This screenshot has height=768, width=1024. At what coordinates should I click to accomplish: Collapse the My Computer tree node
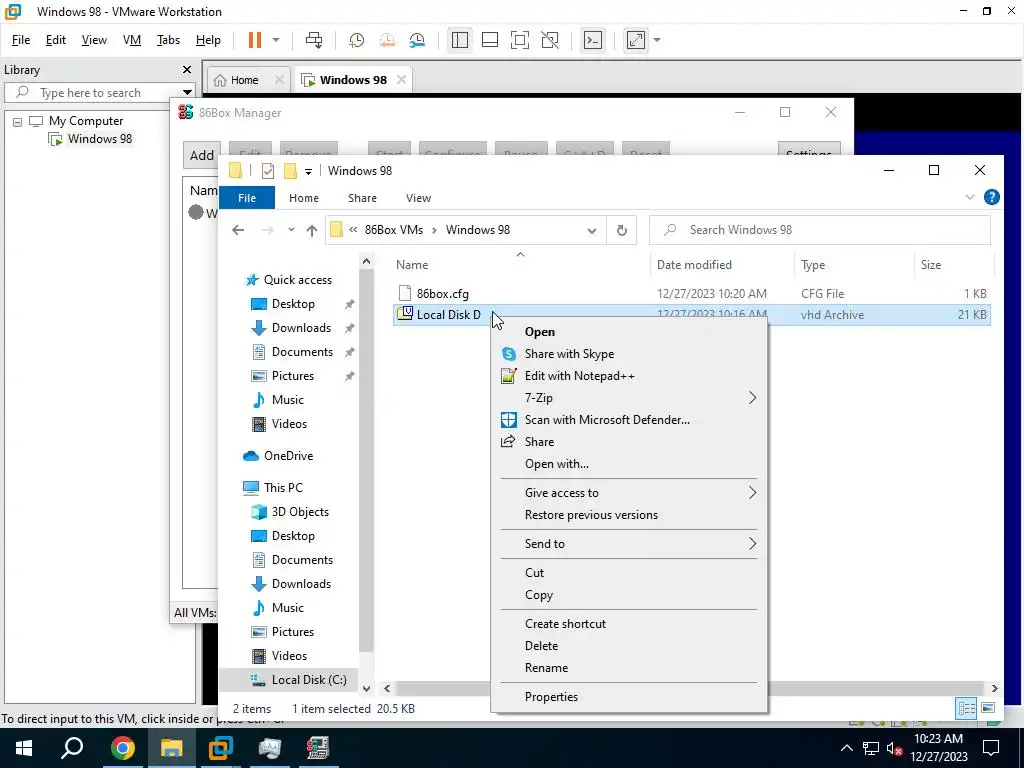coord(18,121)
